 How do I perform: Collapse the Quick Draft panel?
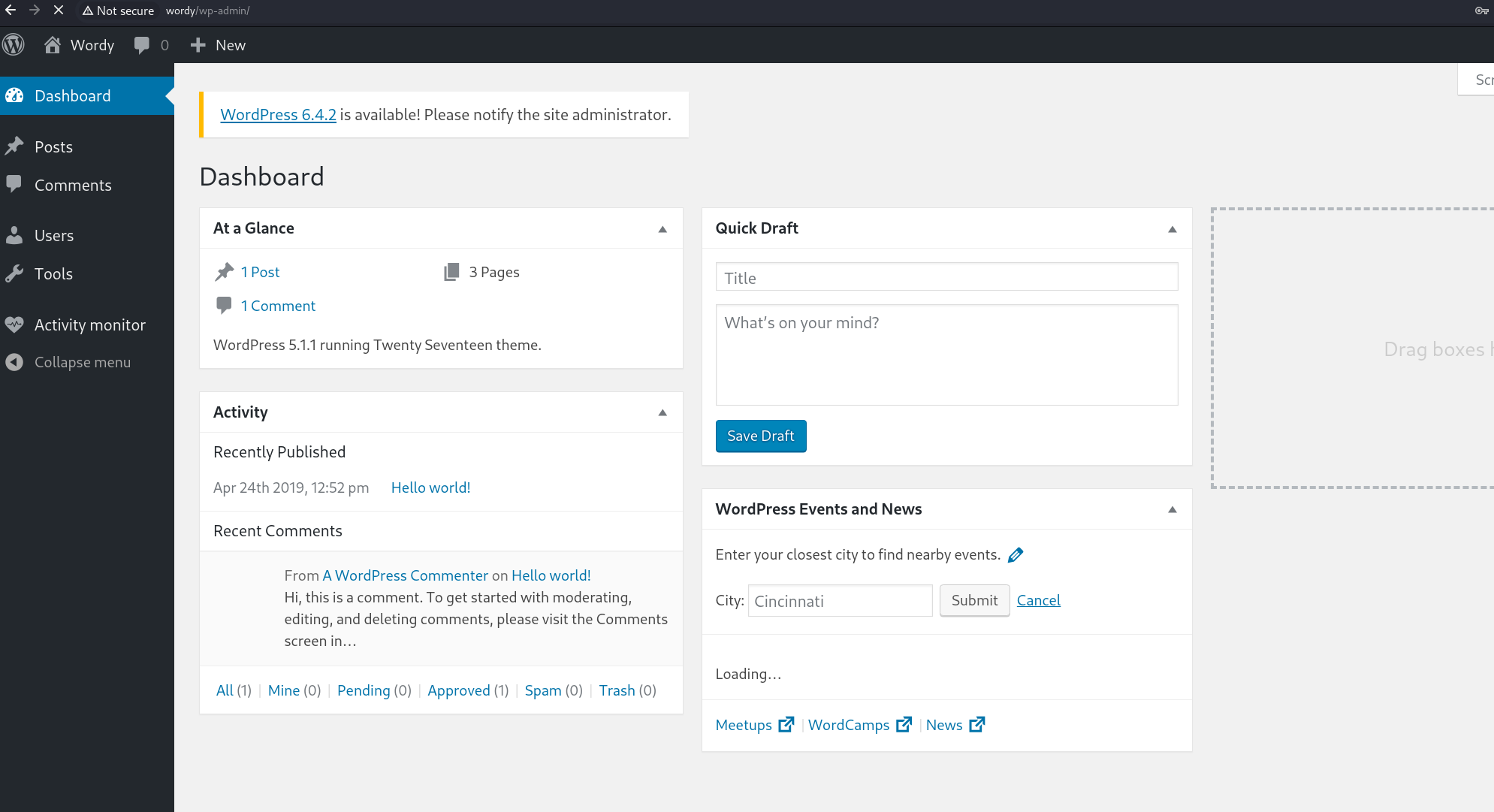tap(1173, 229)
